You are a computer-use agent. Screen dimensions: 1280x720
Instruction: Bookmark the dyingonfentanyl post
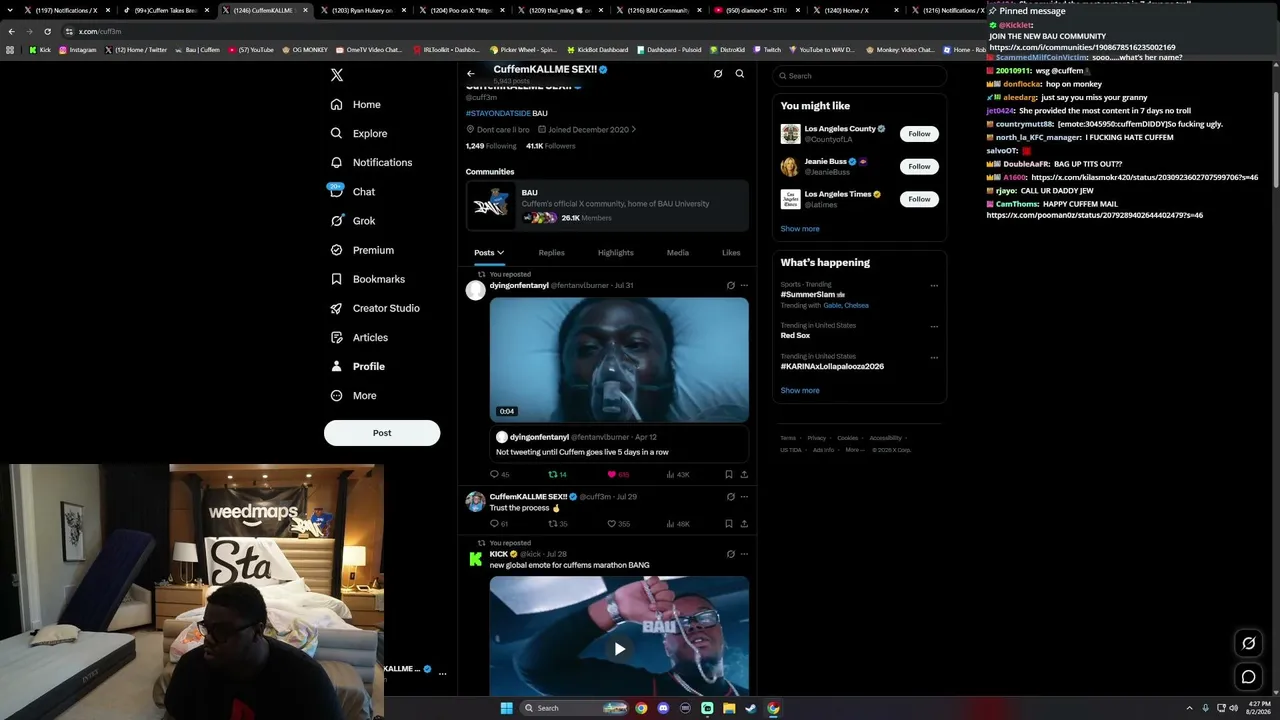[x=729, y=474]
